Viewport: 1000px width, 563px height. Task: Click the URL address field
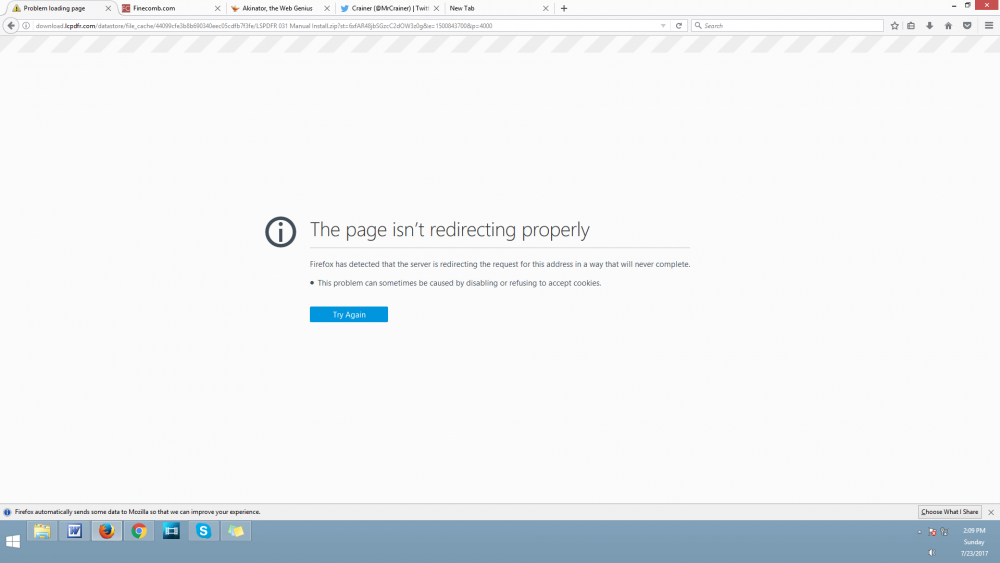tap(344, 26)
